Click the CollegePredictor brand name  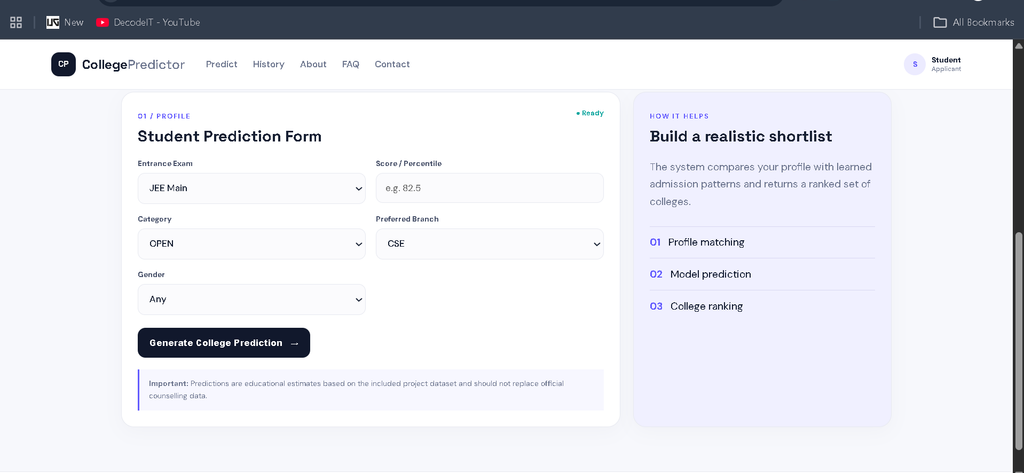click(133, 65)
